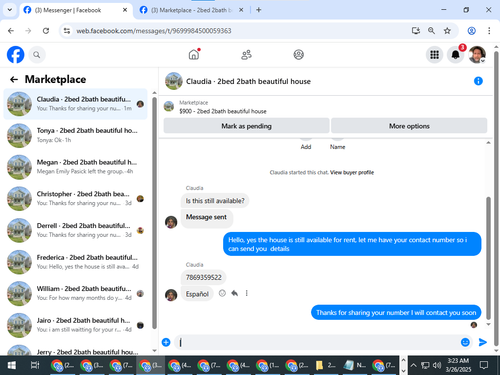Reload the page

coord(46,31)
